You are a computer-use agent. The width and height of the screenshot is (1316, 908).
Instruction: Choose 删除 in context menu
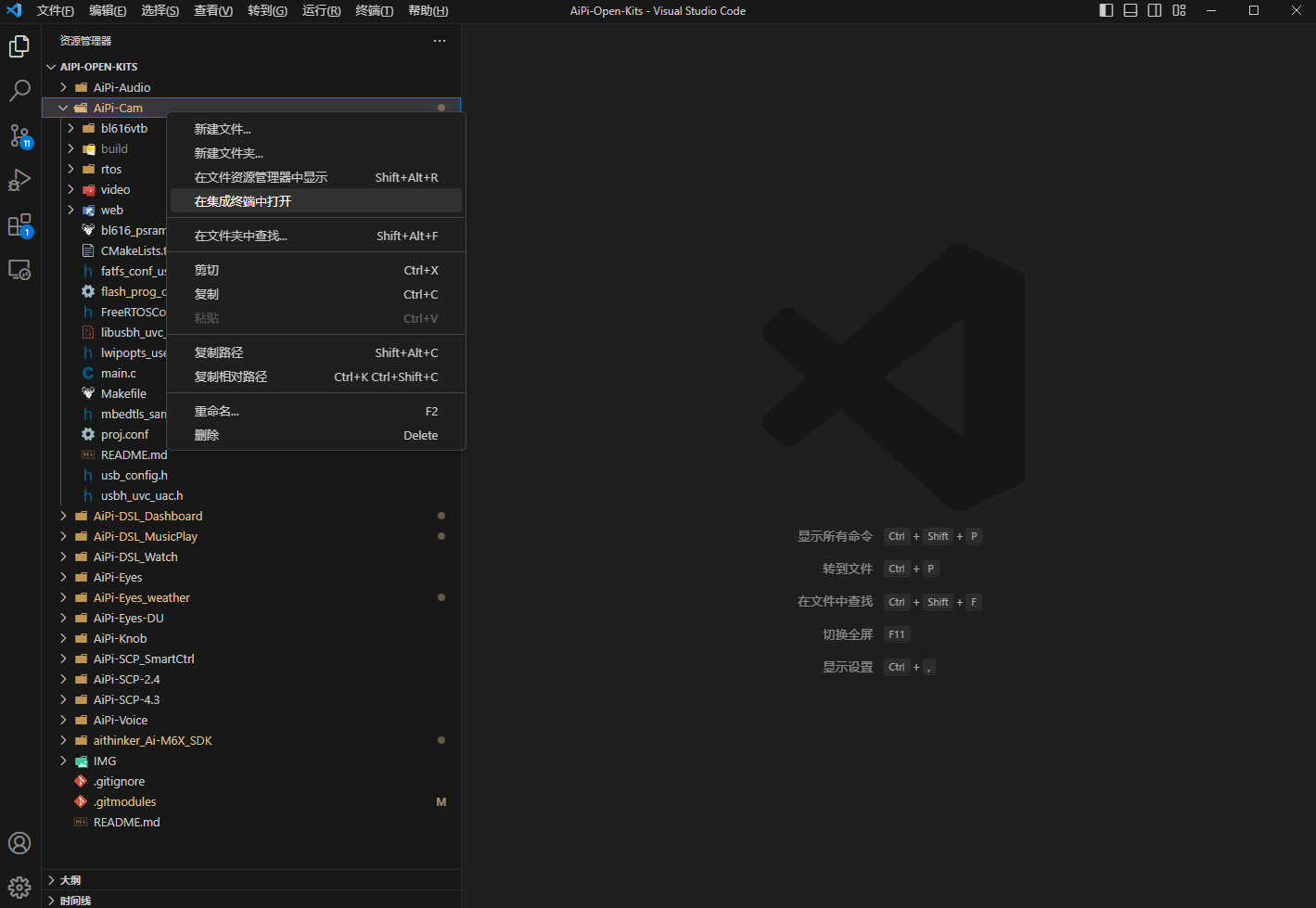[316, 435]
